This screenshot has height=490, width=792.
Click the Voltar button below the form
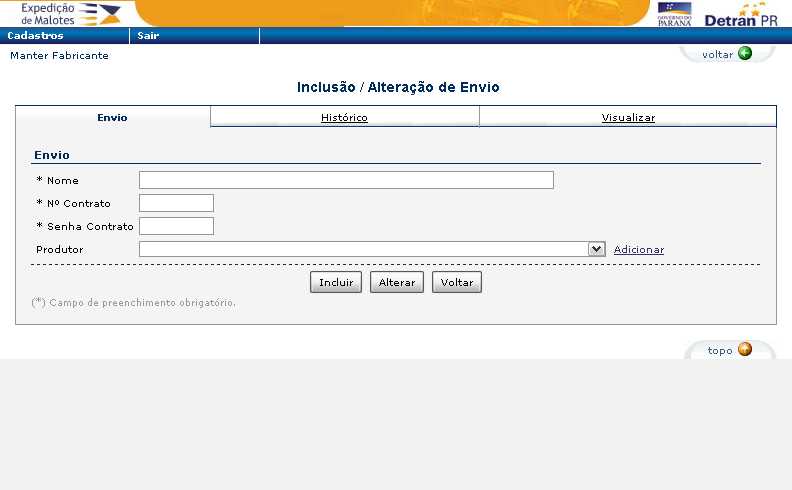457,283
